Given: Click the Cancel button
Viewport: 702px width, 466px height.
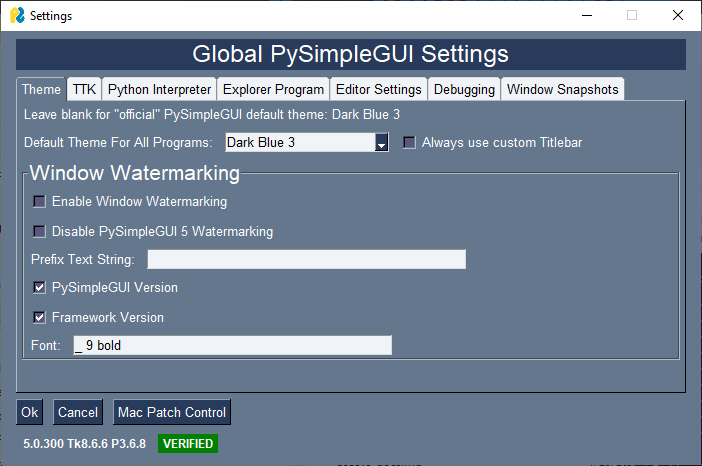Looking at the screenshot, I should (78, 412).
